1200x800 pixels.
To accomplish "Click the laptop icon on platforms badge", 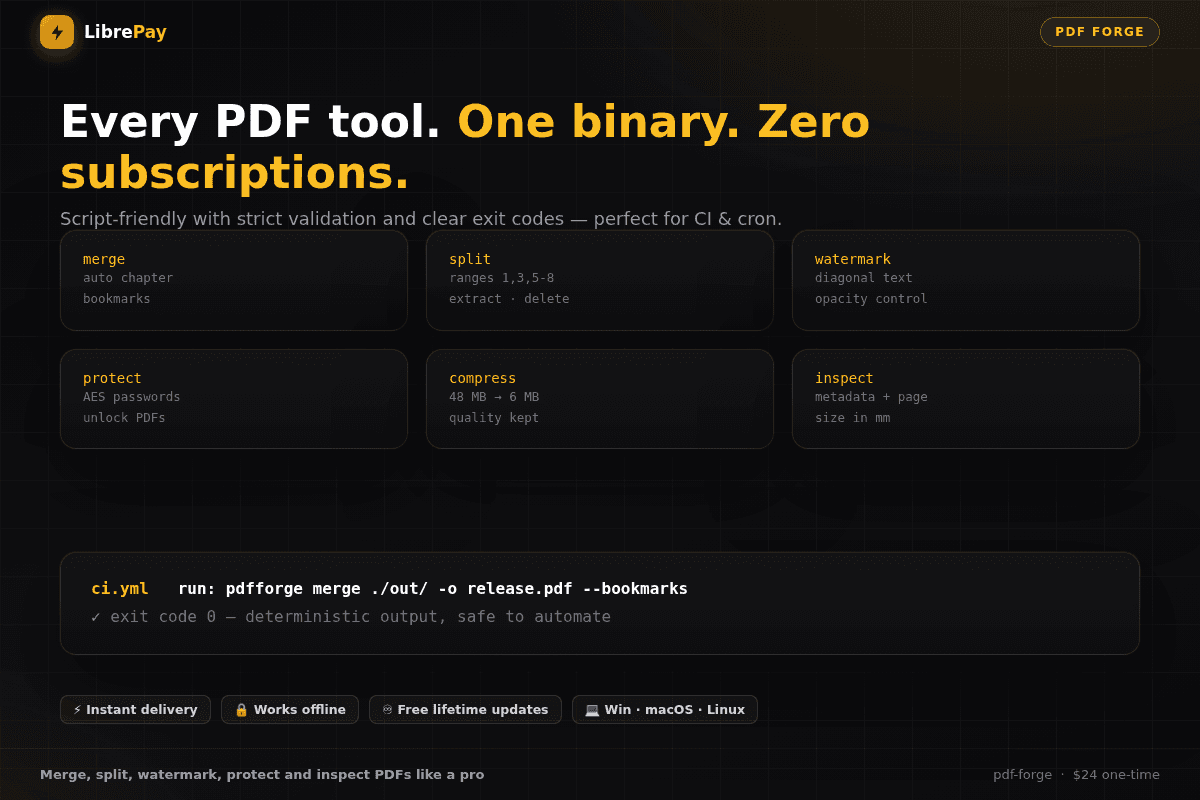I will 592,710.
